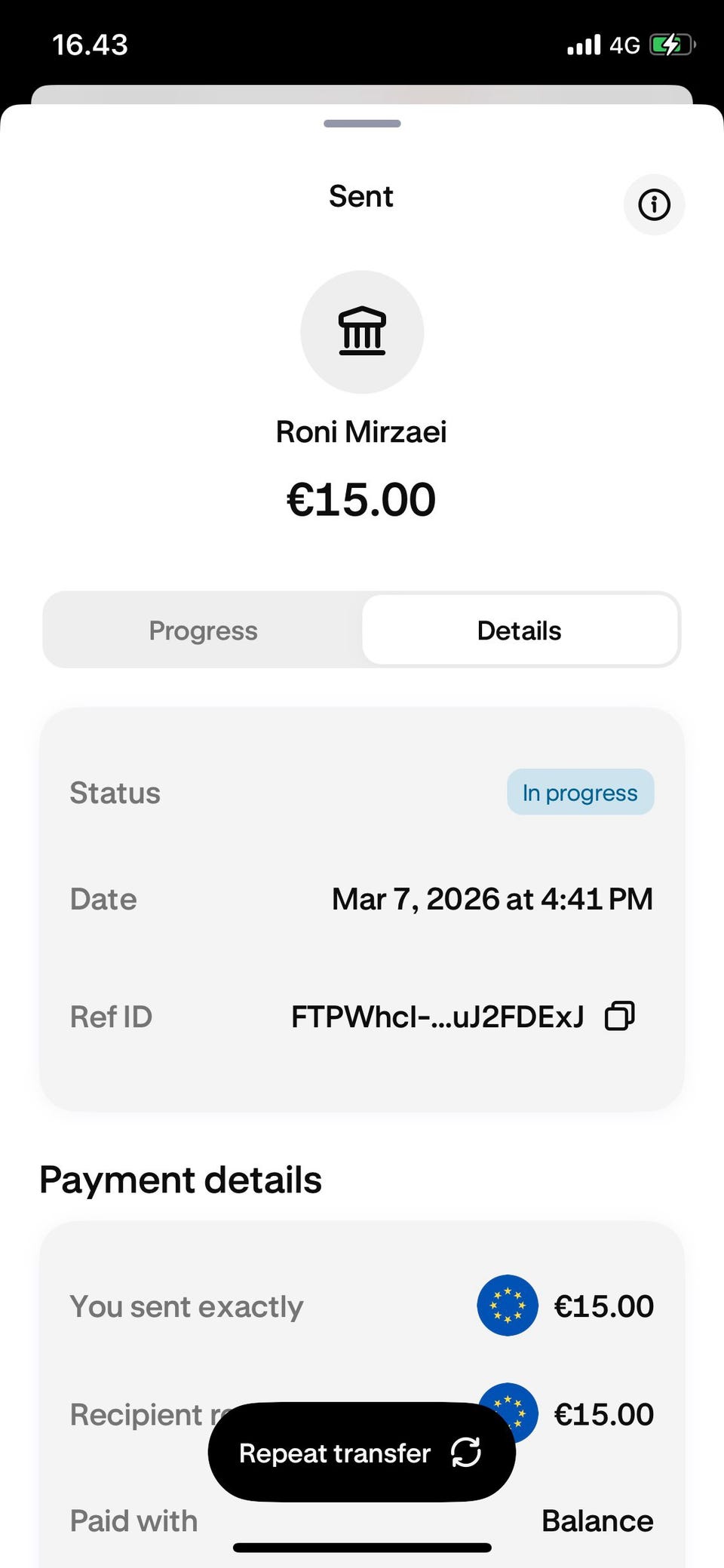This screenshot has width=724, height=1568.
Task: Tap the bank building recipient avatar
Action: coord(362,332)
